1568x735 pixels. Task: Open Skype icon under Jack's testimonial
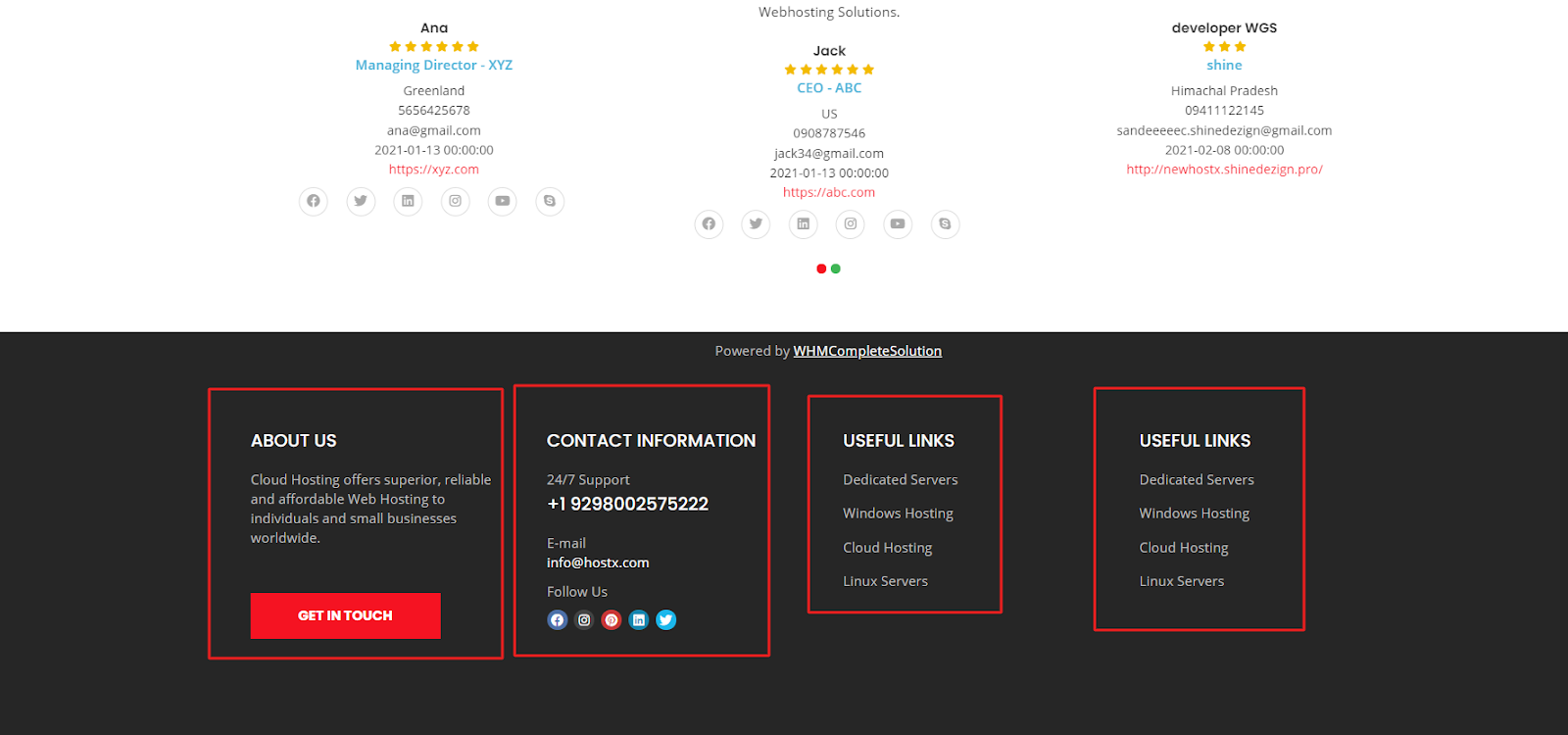945,224
